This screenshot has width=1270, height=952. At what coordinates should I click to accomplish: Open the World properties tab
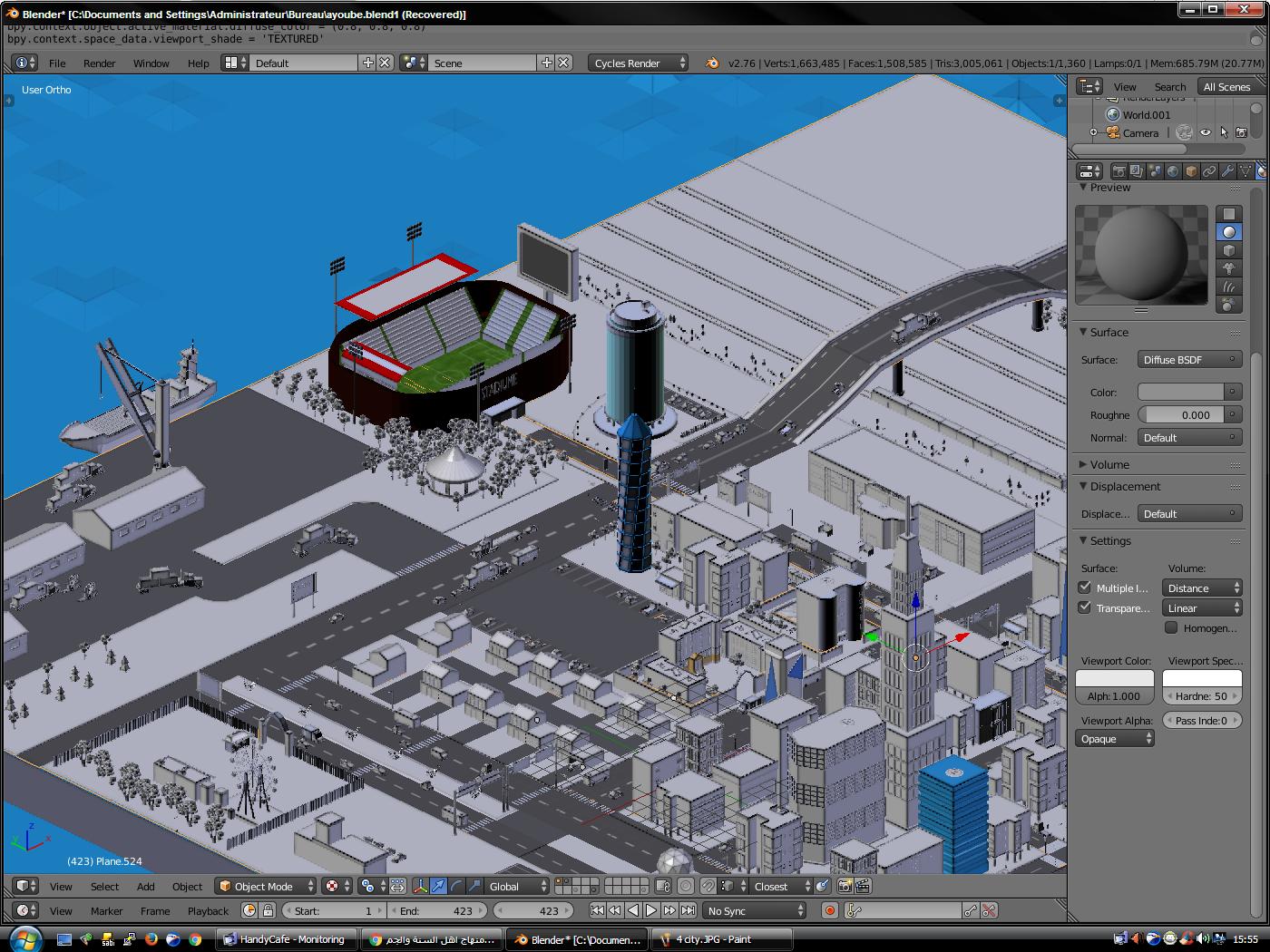[x=1173, y=170]
